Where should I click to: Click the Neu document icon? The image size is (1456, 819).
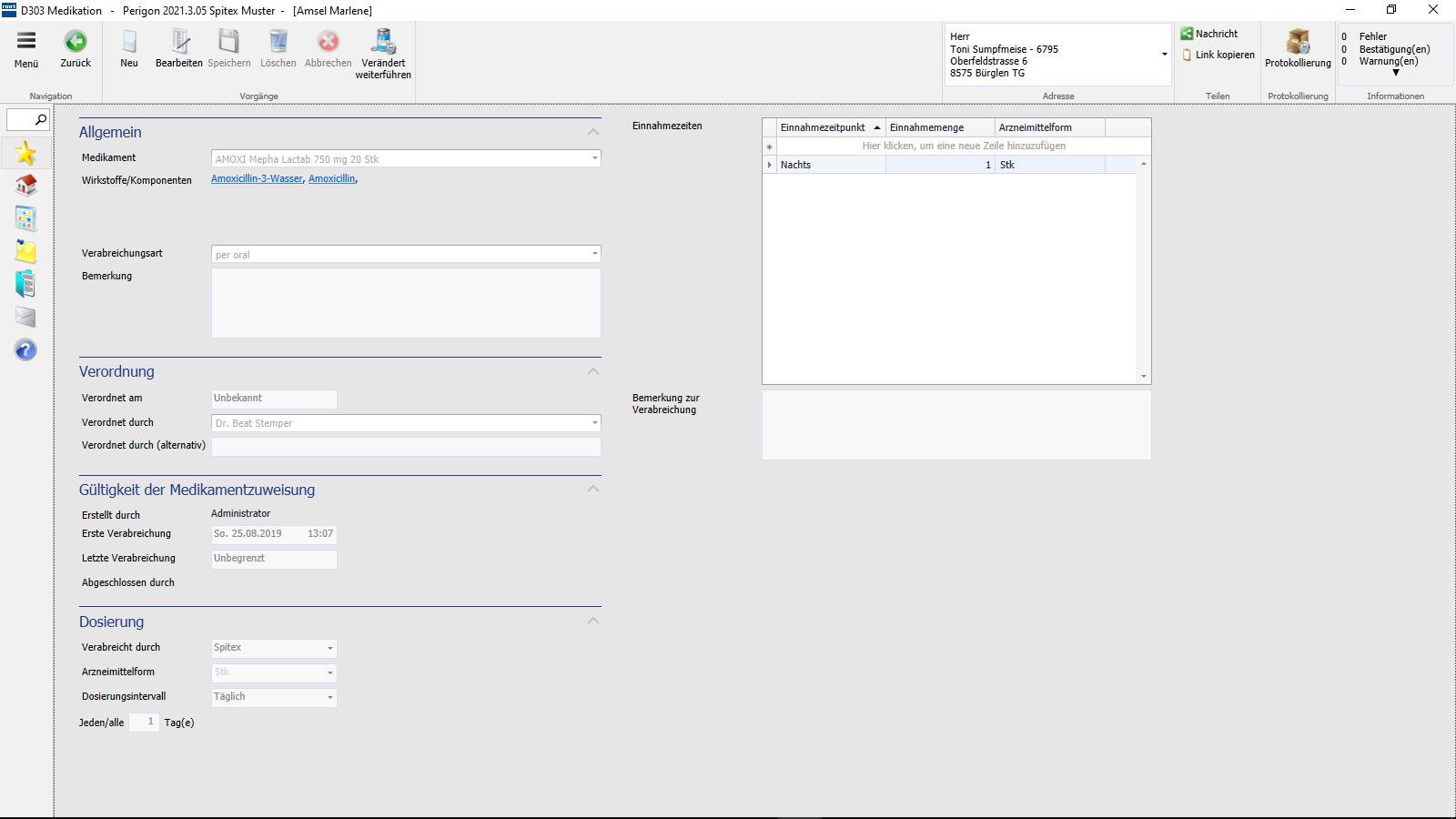point(129,42)
